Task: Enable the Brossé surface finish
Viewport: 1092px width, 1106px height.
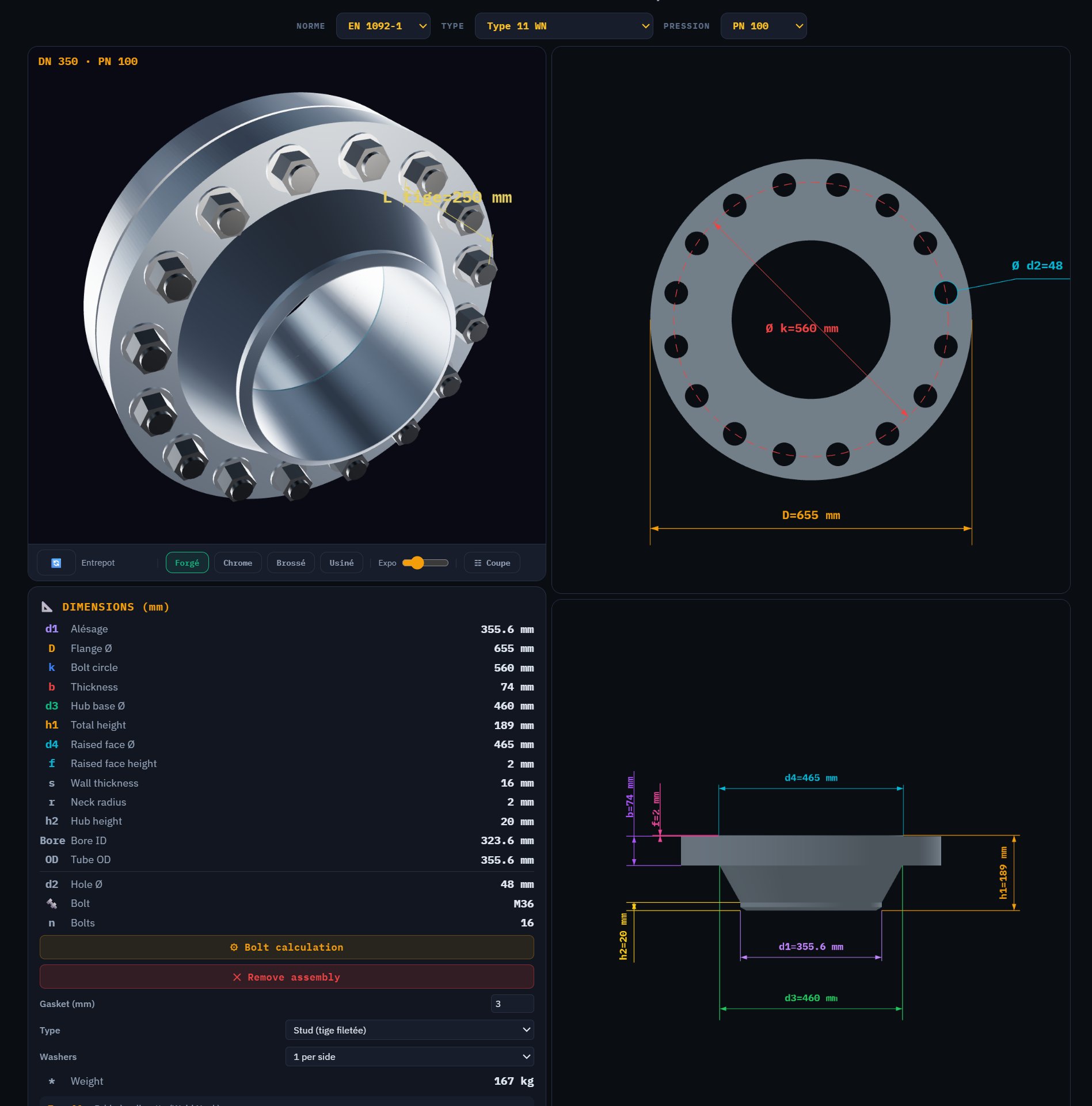Action: point(290,563)
